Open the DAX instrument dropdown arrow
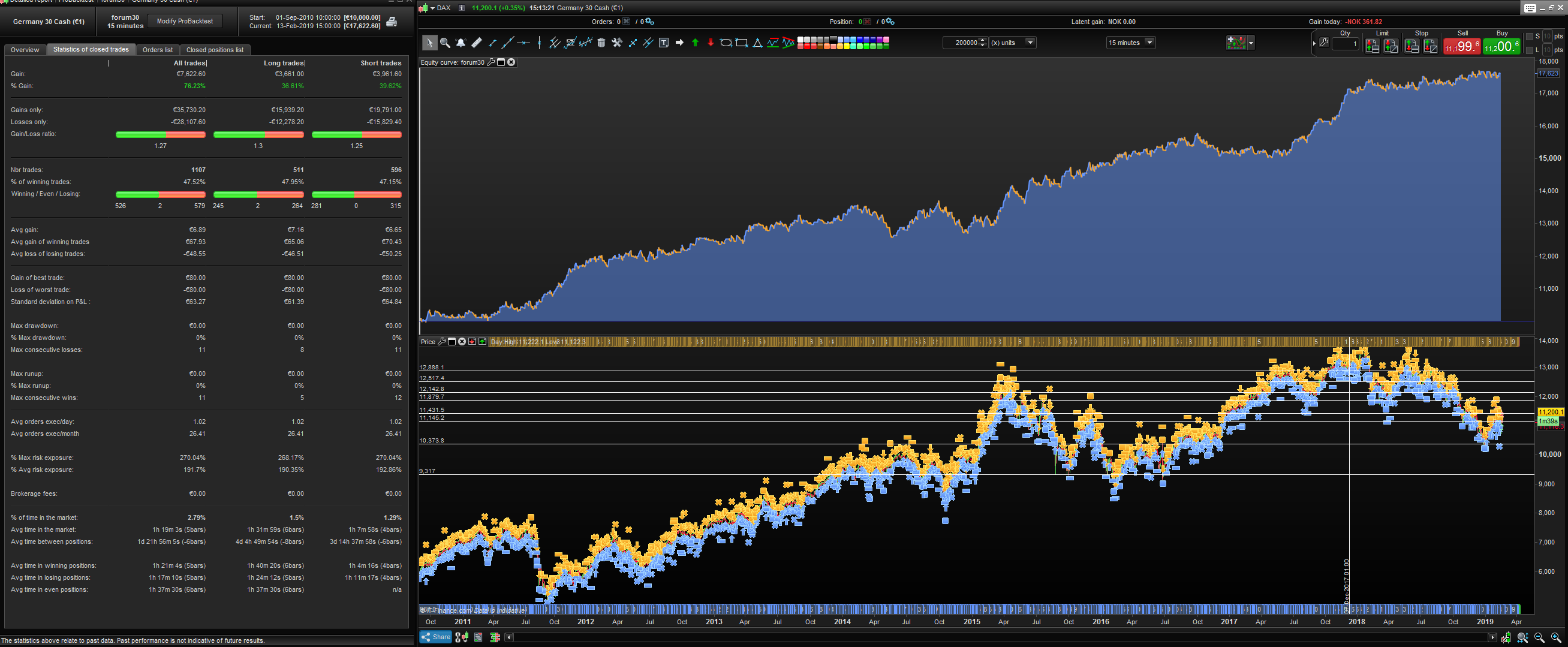This screenshot has width=1568, height=647. point(433,8)
